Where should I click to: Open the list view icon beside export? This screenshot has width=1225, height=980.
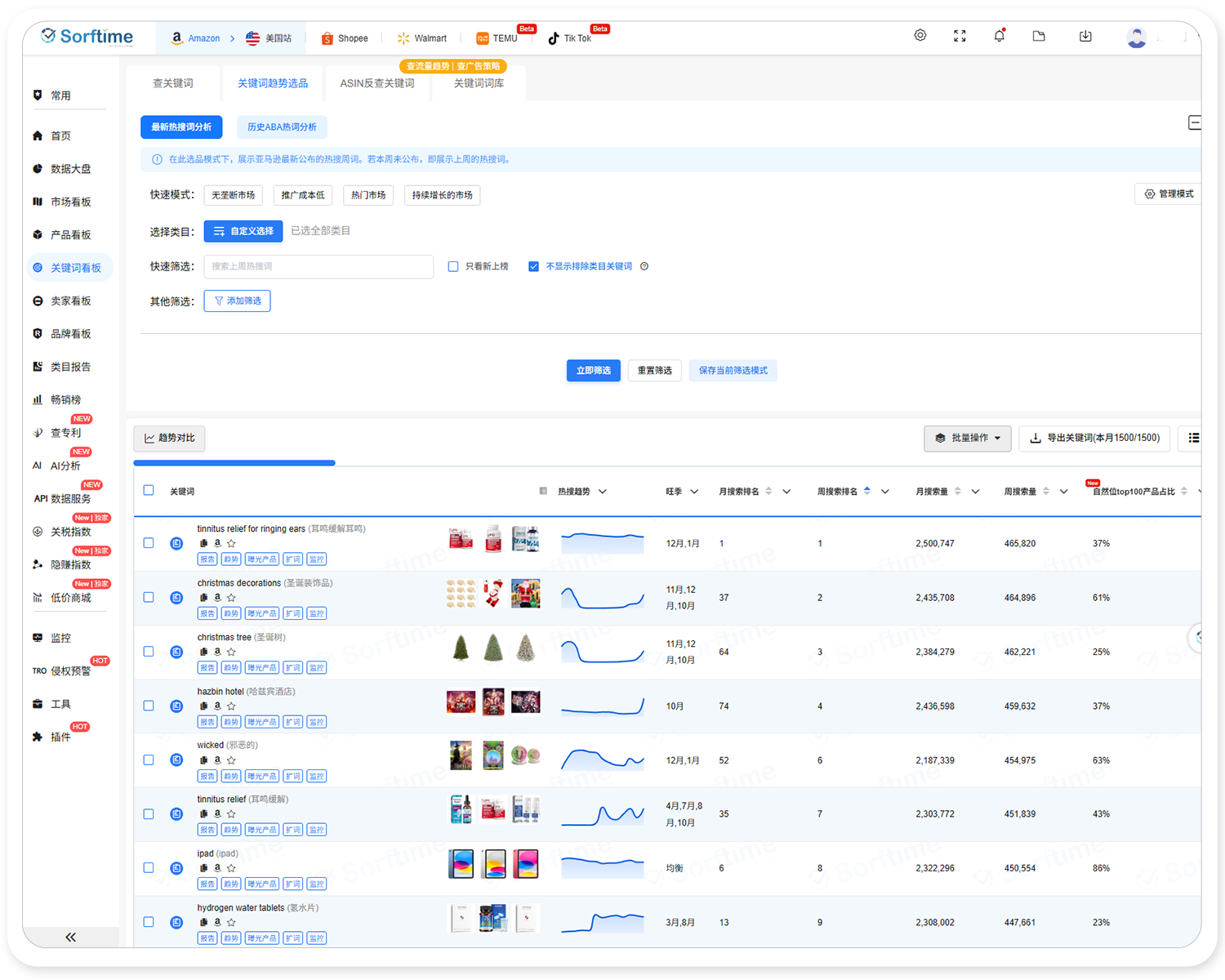coord(1193,438)
